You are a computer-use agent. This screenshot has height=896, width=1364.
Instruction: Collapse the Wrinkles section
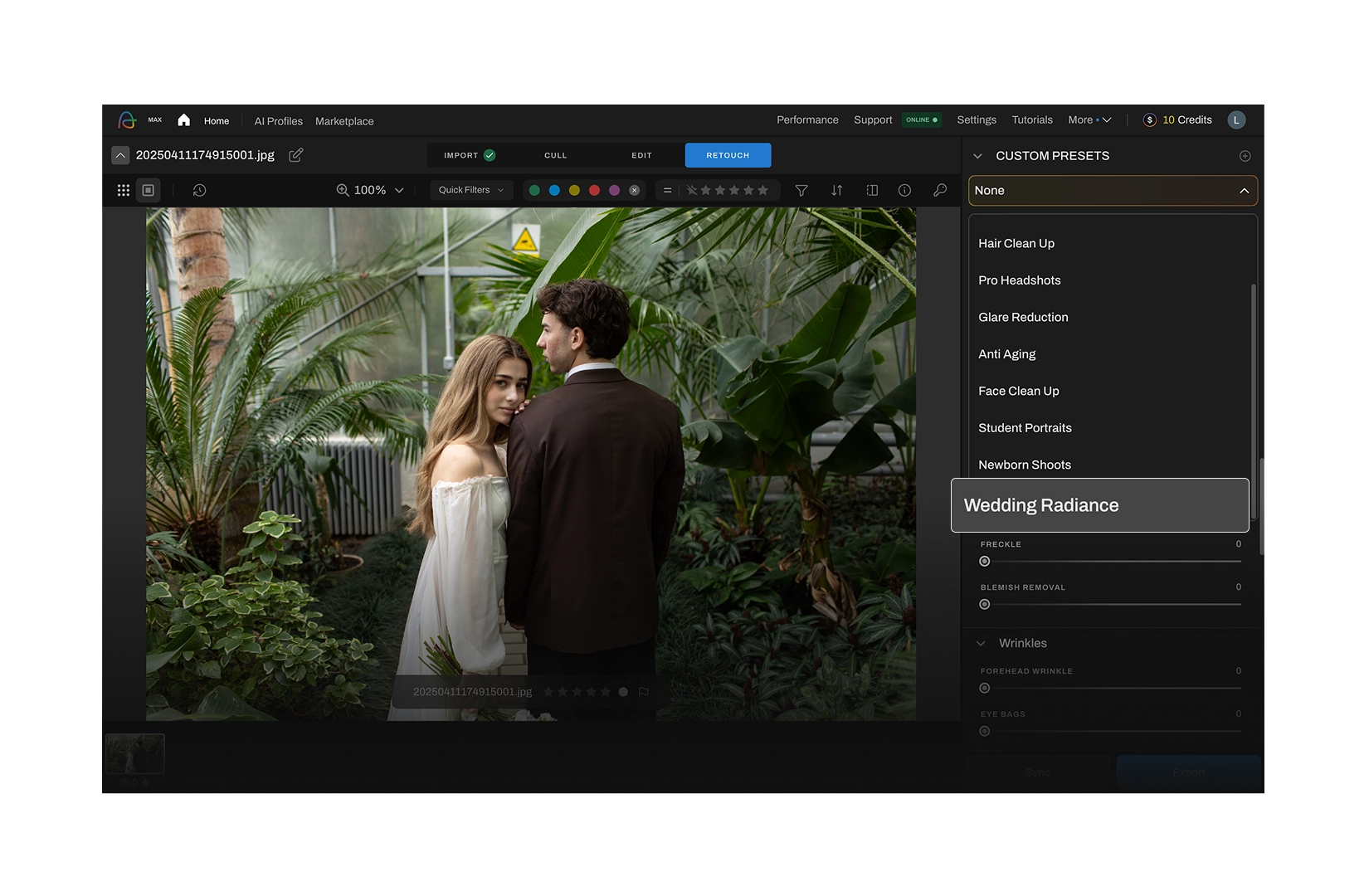981,643
